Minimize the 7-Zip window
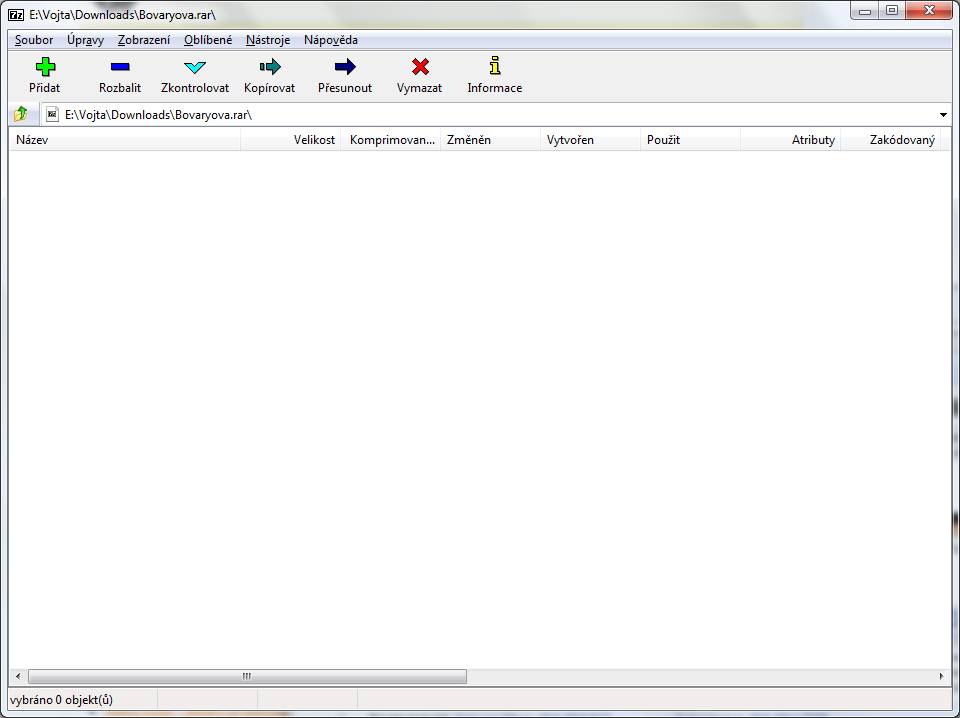The height and width of the screenshot is (718, 960). 865,10
